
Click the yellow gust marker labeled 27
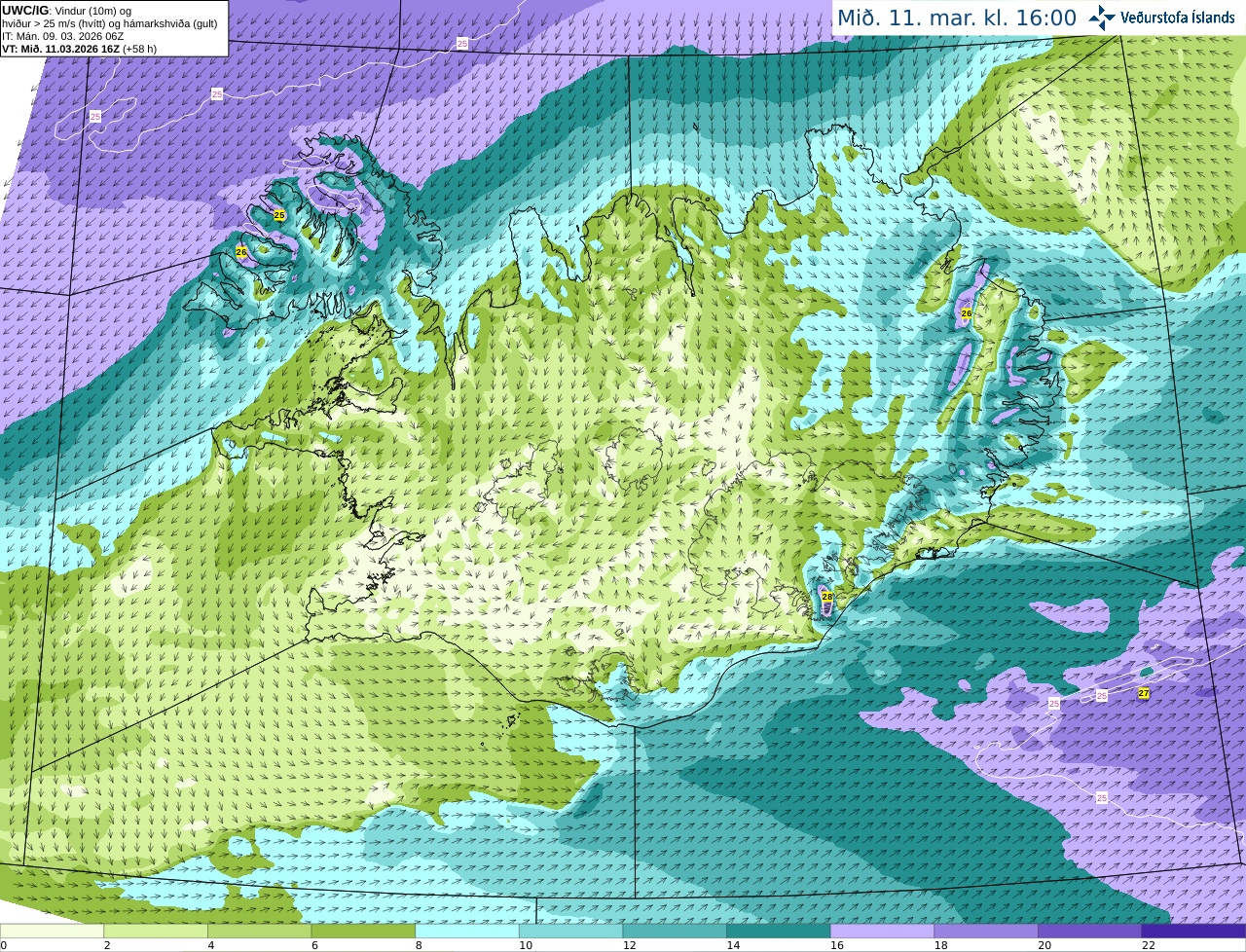[x=1144, y=693]
